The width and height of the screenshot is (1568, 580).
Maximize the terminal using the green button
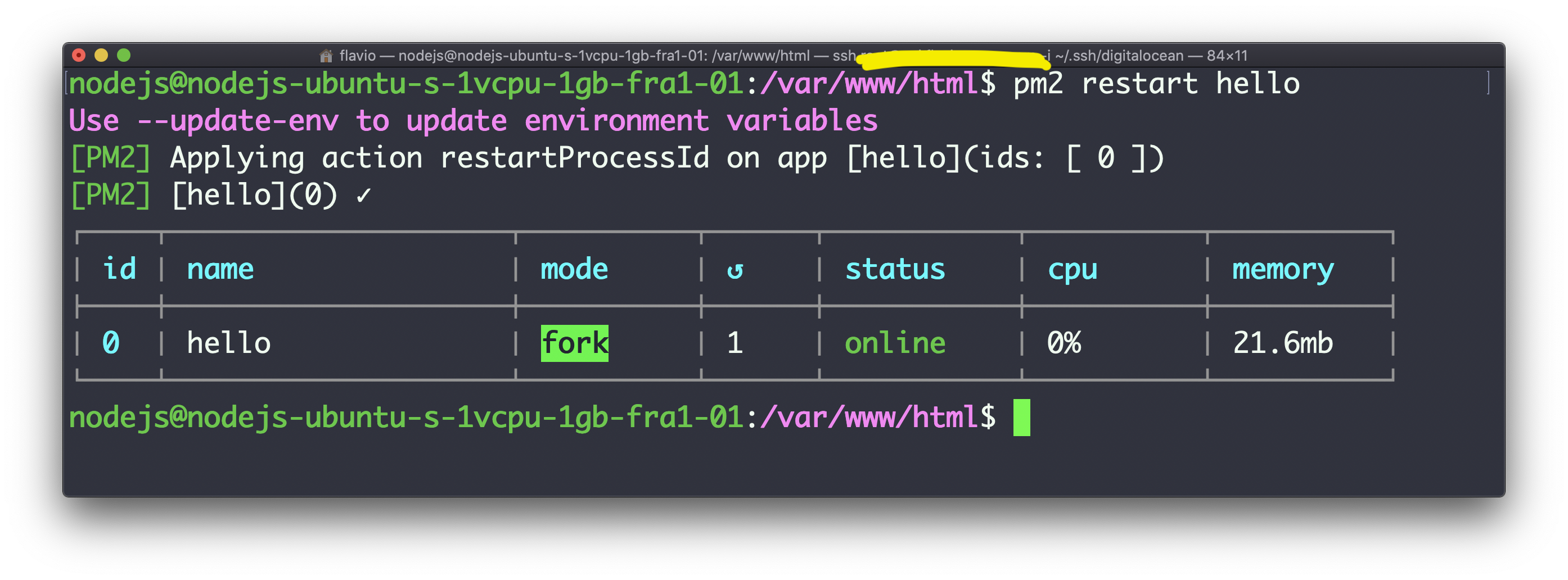click(x=124, y=55)
